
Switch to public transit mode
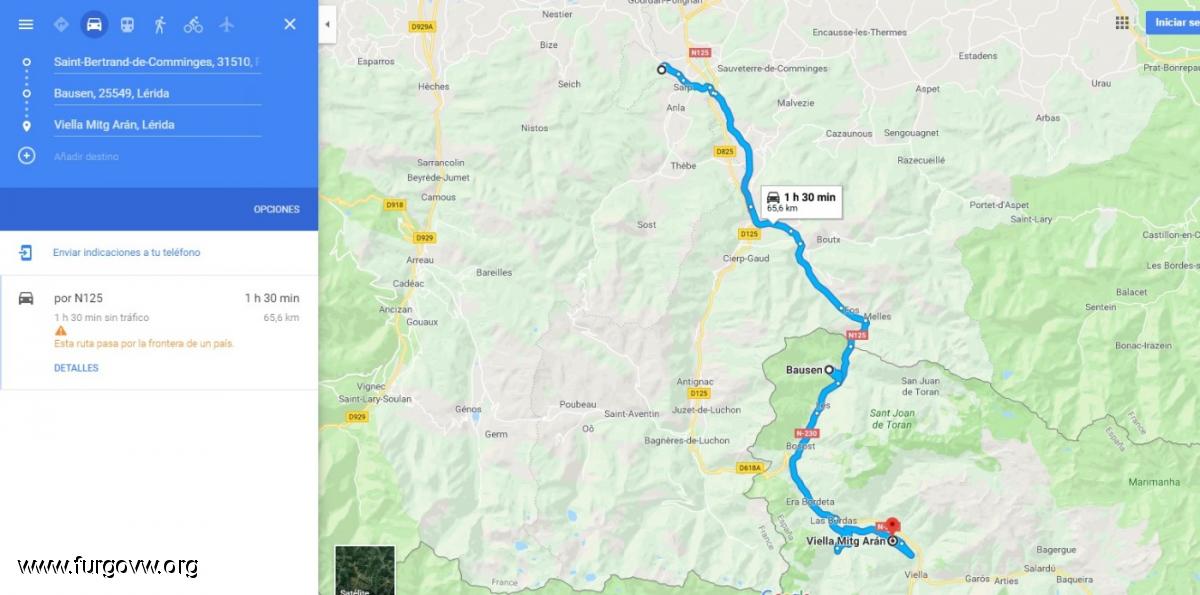point(127,24)
